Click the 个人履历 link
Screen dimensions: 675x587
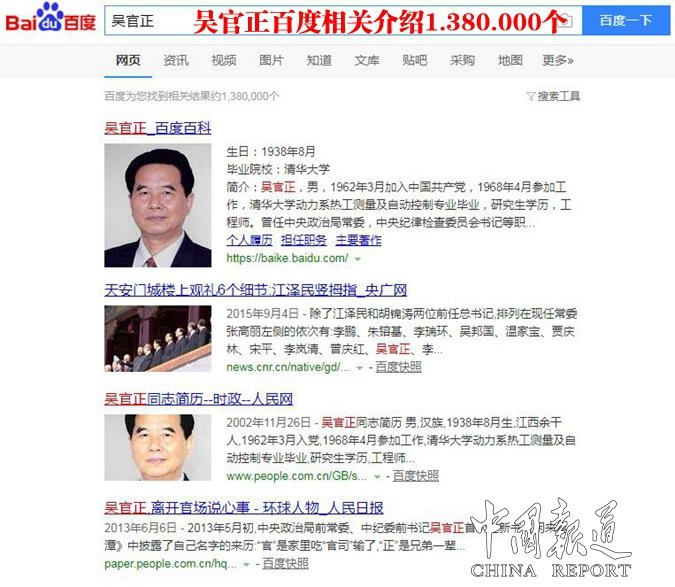point(249,240)
